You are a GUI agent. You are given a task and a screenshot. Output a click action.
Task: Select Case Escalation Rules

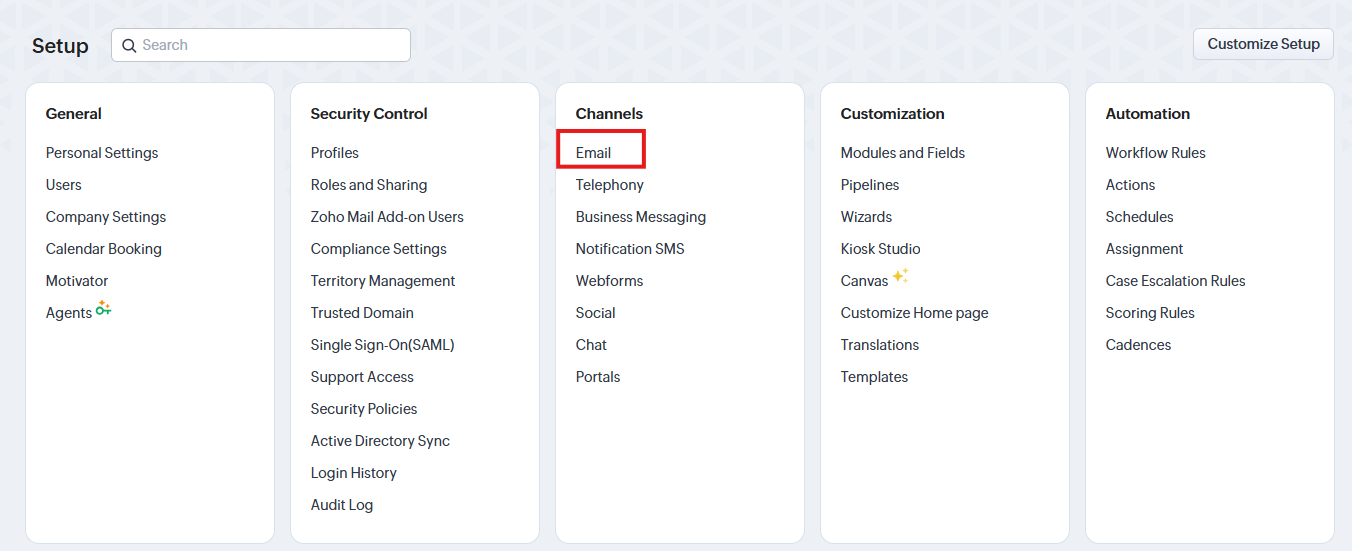[1176, 281]
